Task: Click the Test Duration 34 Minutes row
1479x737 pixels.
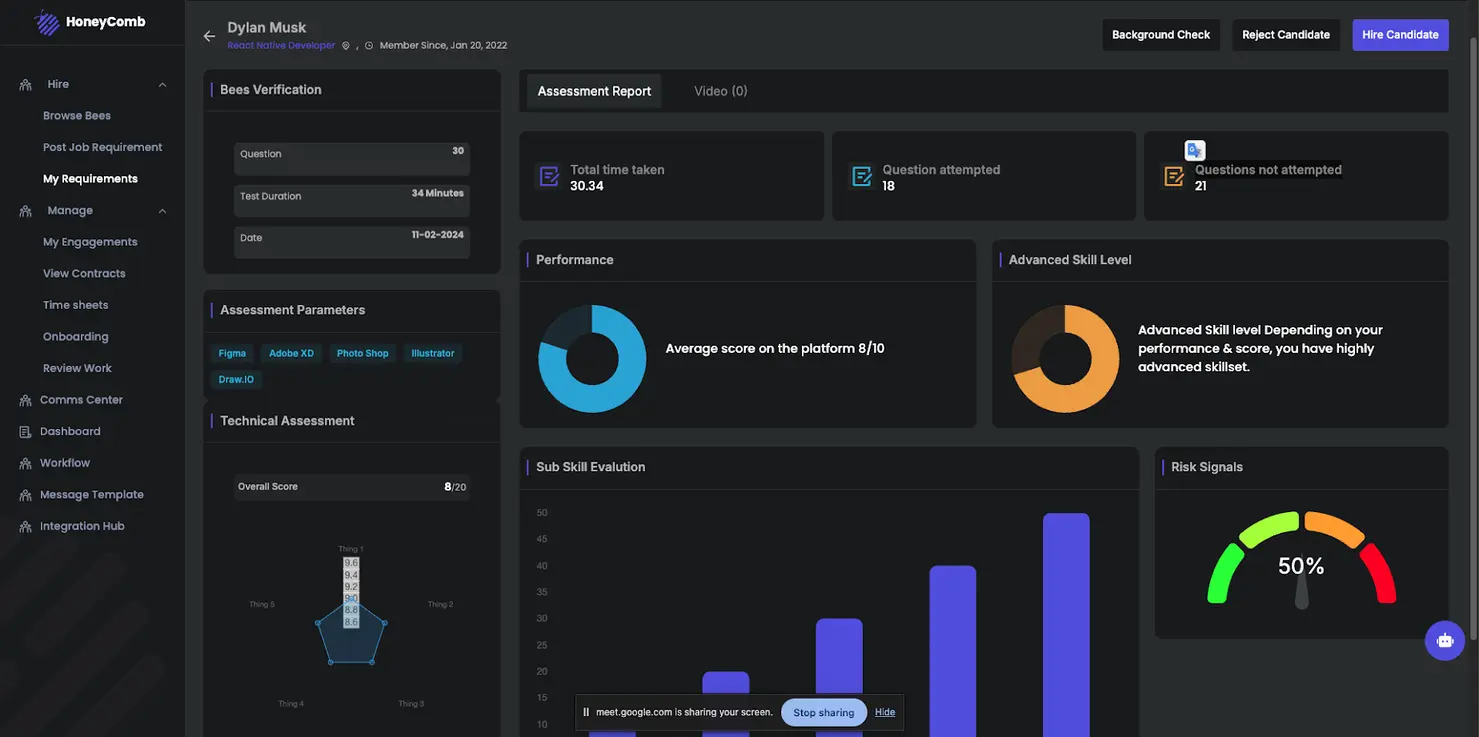Action: point(352,201)
